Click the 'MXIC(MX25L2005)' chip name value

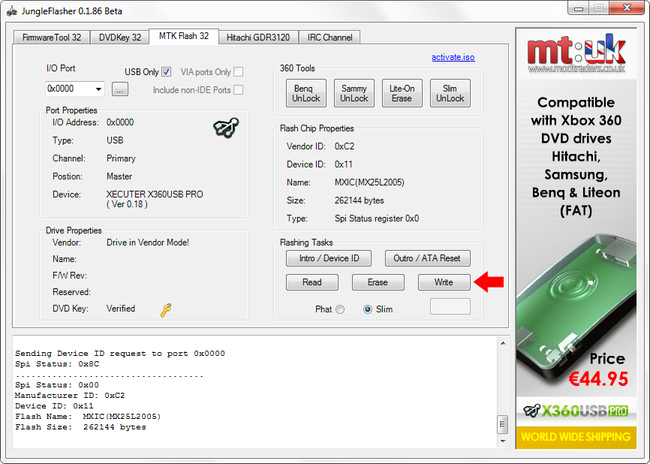coord(369,182)
